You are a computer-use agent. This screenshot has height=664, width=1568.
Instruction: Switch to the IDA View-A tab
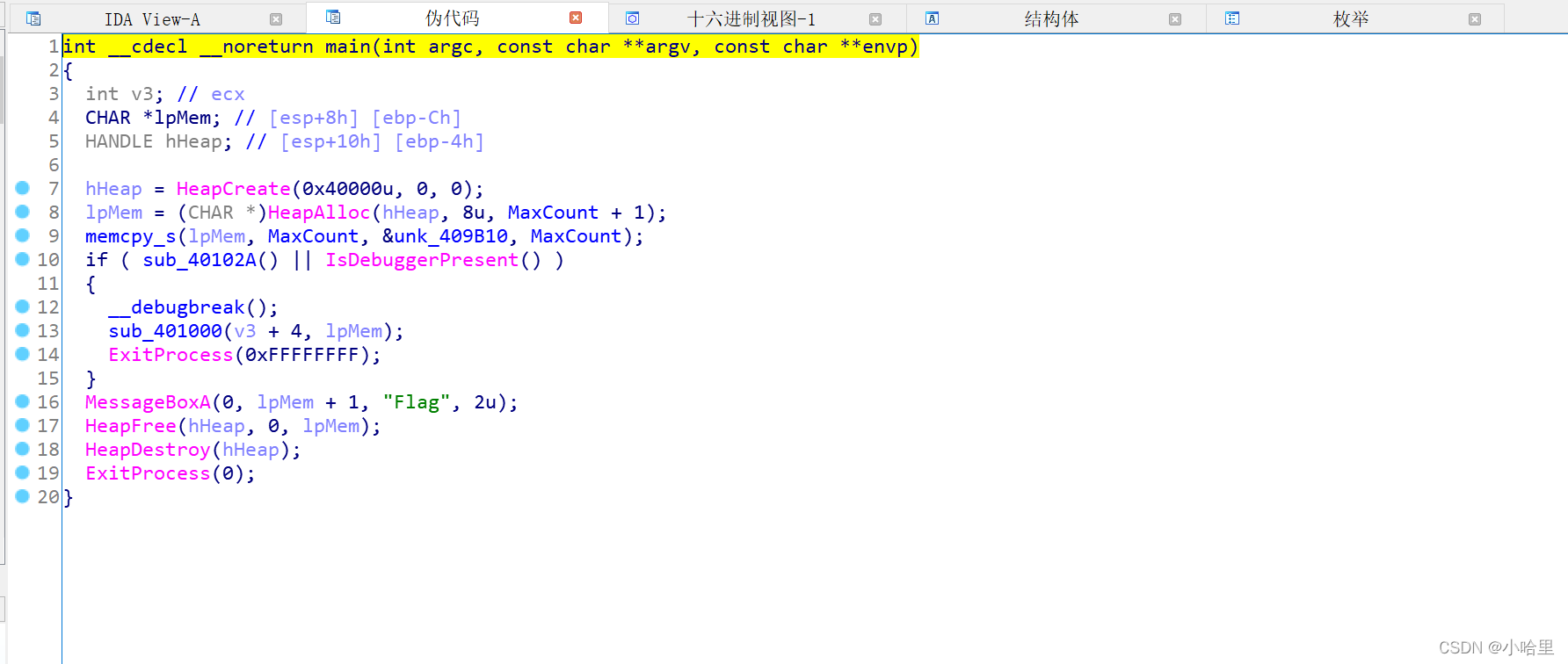point(152,19)
